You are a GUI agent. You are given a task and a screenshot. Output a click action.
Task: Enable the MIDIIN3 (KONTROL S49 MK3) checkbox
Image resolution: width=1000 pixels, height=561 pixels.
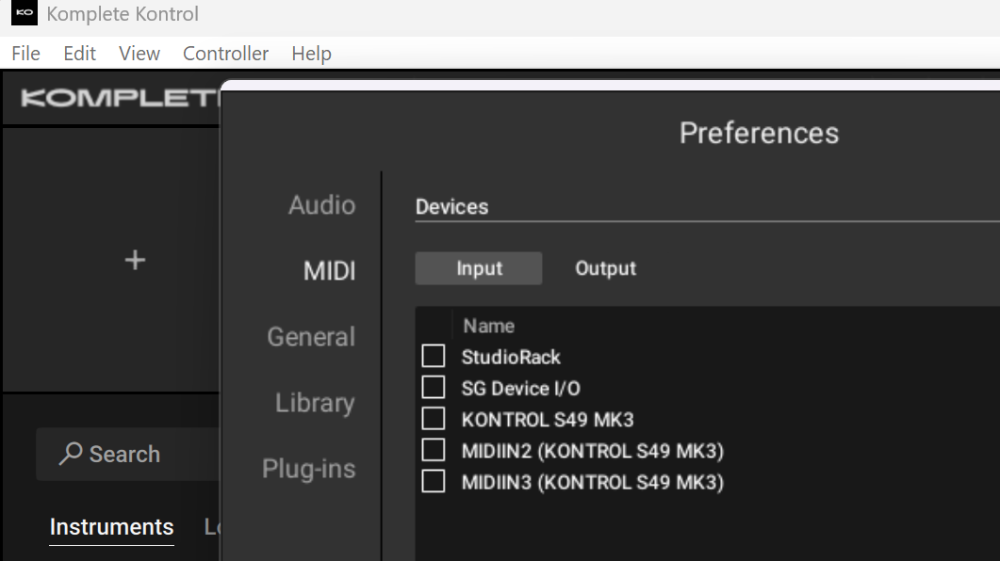[x=434, y=481]
